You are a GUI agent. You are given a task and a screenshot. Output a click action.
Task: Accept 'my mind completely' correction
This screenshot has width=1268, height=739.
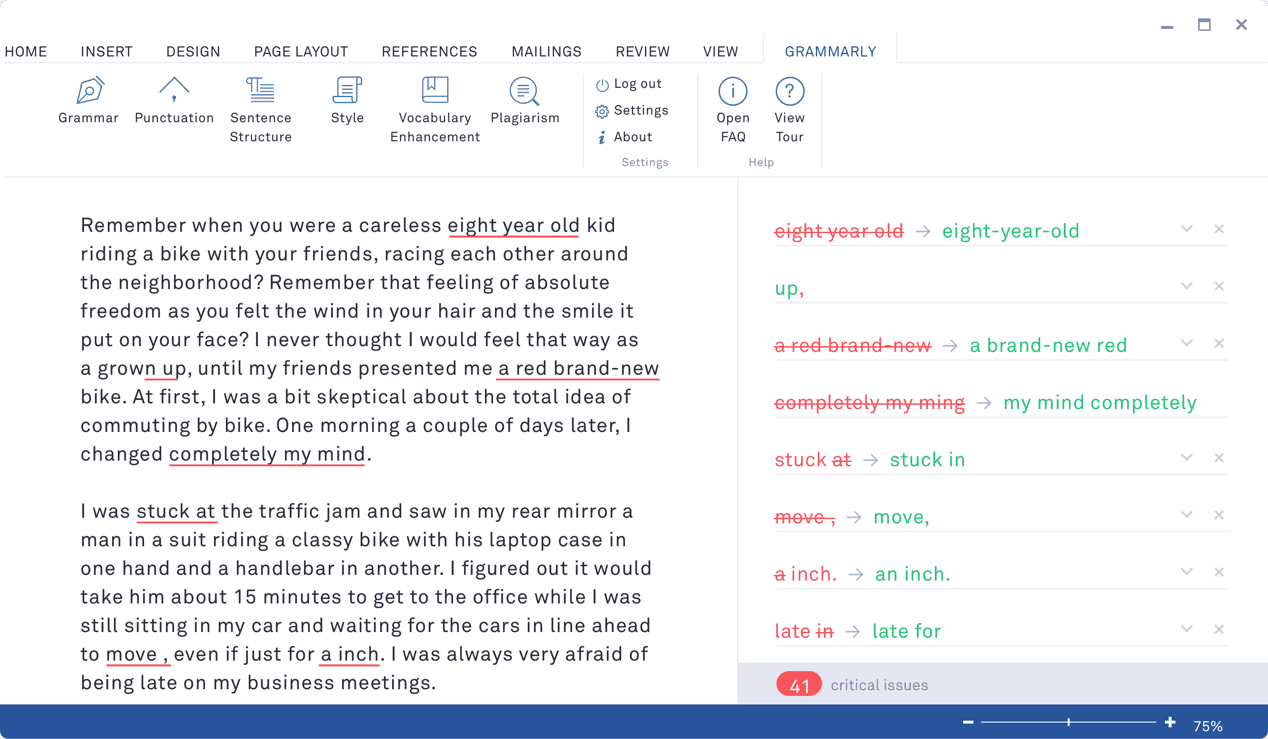[x=1099, y=403]
